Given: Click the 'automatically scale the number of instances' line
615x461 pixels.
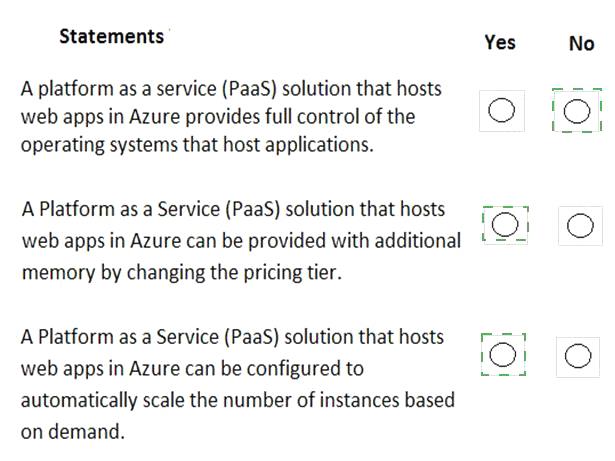Looking at the screenshot, I should [238, 401].
